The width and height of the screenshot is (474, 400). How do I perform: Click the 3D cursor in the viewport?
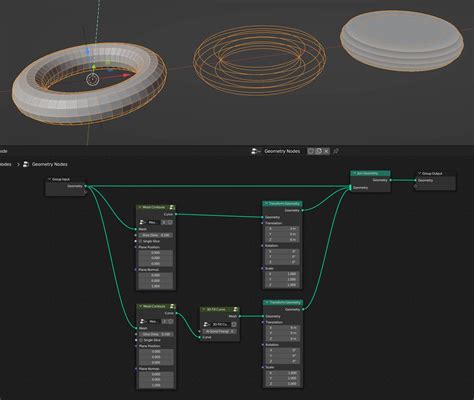click(x=92, y=79)
